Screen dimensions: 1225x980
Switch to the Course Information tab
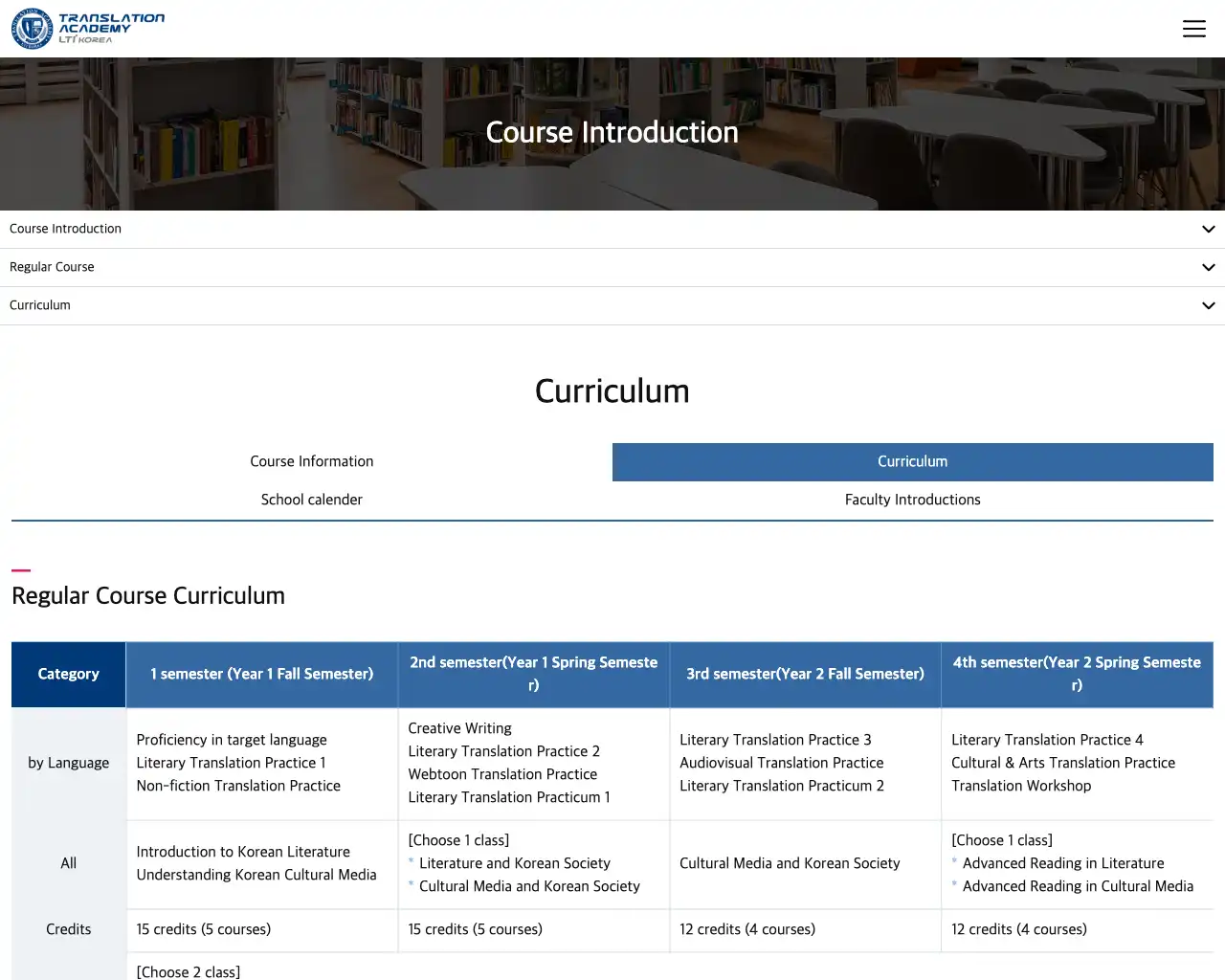point(312,461)
